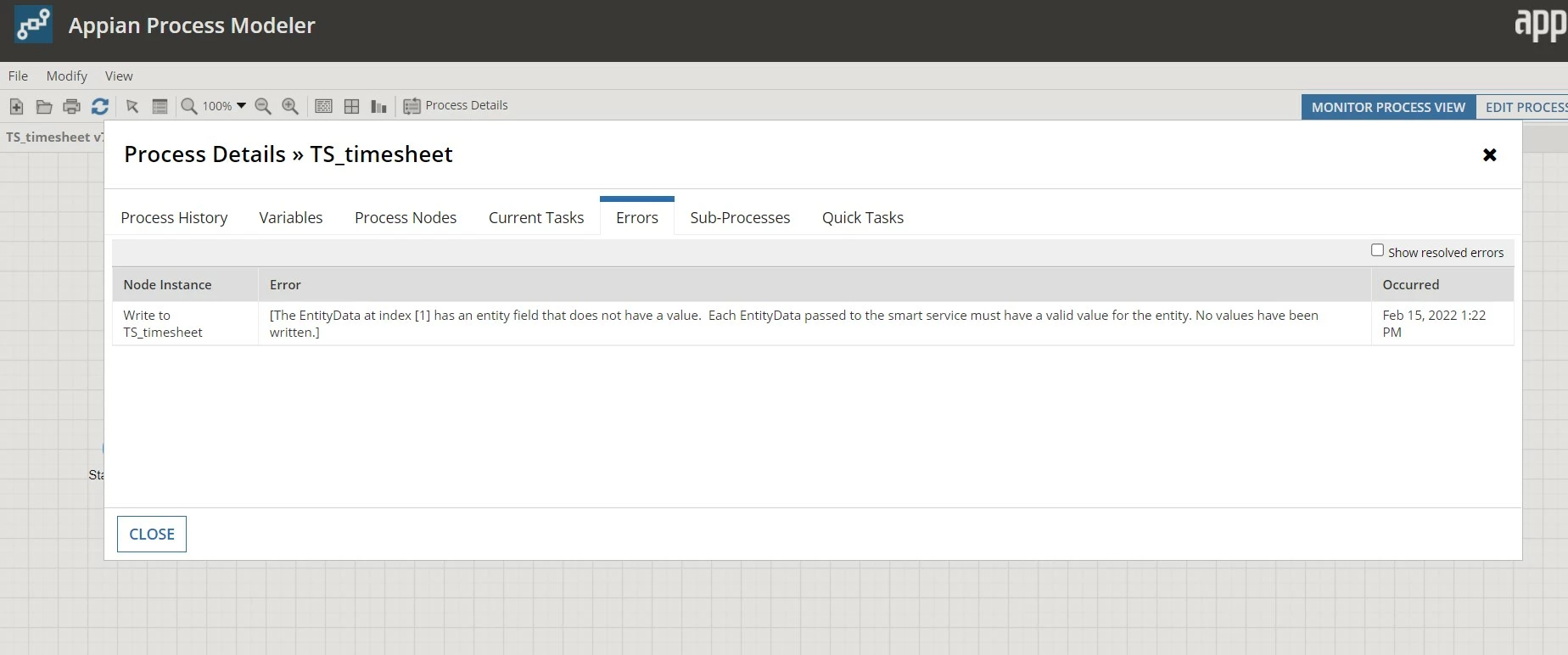The height and width of the screenshot is (655, 1568).
Task: Click the magnifier zoom icon
Action: pos(189,106)
